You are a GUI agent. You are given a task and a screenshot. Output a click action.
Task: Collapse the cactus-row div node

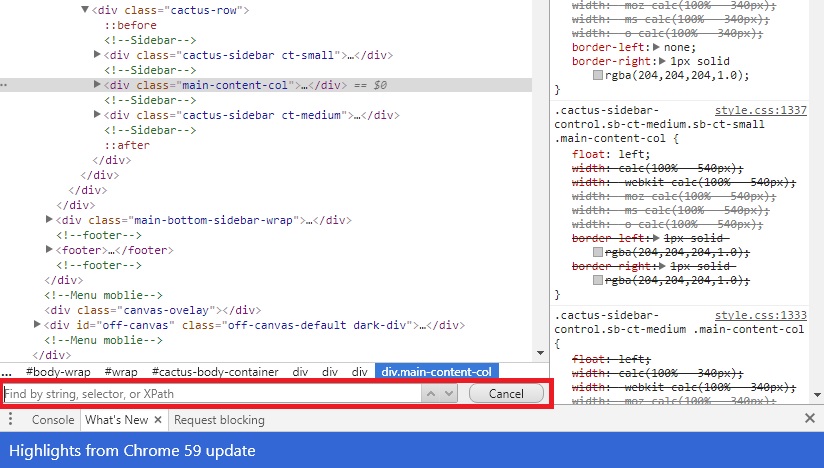85,9
